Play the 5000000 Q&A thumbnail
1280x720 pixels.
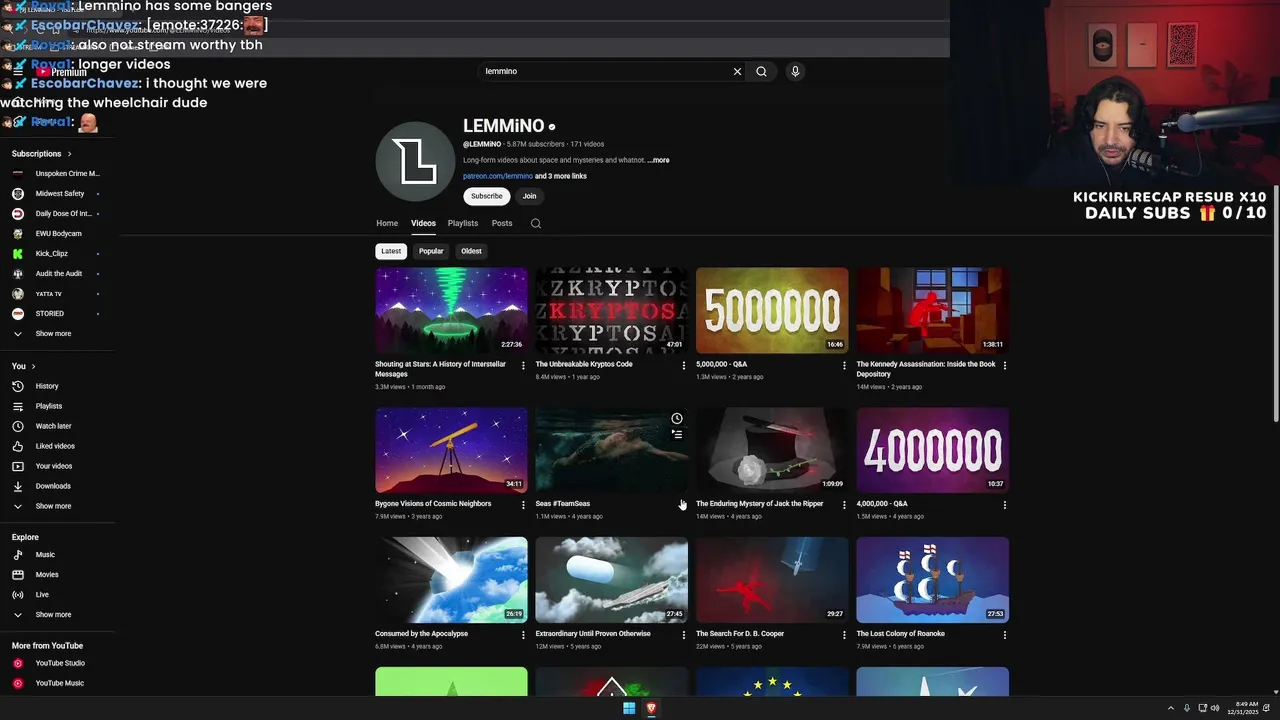click(x=772, y=310)
